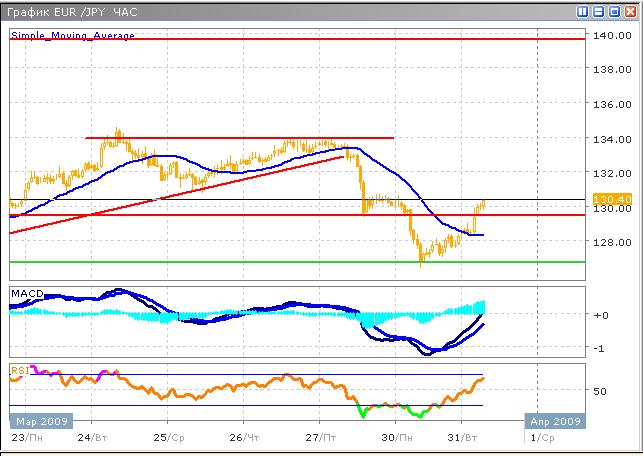Maximize the chart window
The image size is (643, 456).
click(x=615, y=12)
